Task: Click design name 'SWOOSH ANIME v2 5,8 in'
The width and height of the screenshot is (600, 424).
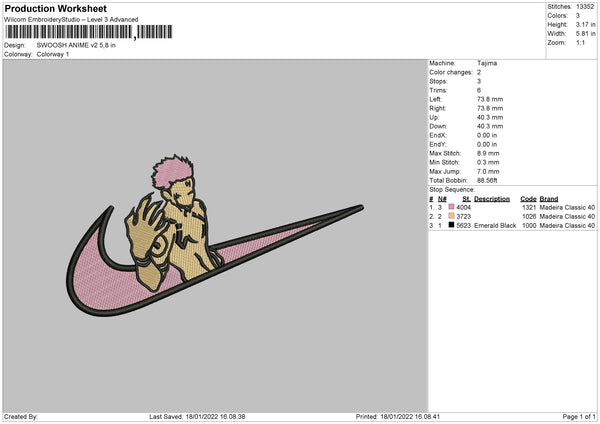Action: (x=76, y=45)
